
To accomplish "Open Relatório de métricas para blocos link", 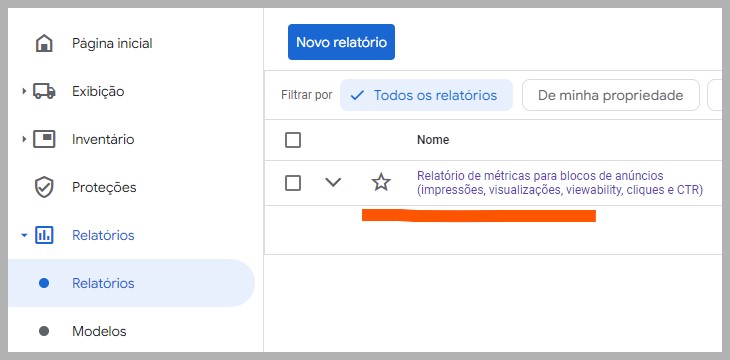I will pyautogui.click(x=560, y=183).
